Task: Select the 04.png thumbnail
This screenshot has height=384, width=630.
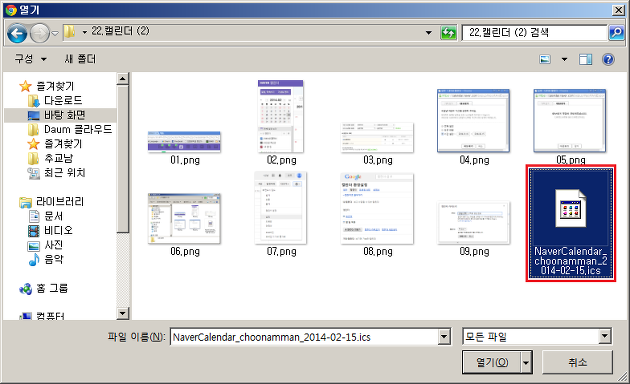Action: [x=473, y=121]
